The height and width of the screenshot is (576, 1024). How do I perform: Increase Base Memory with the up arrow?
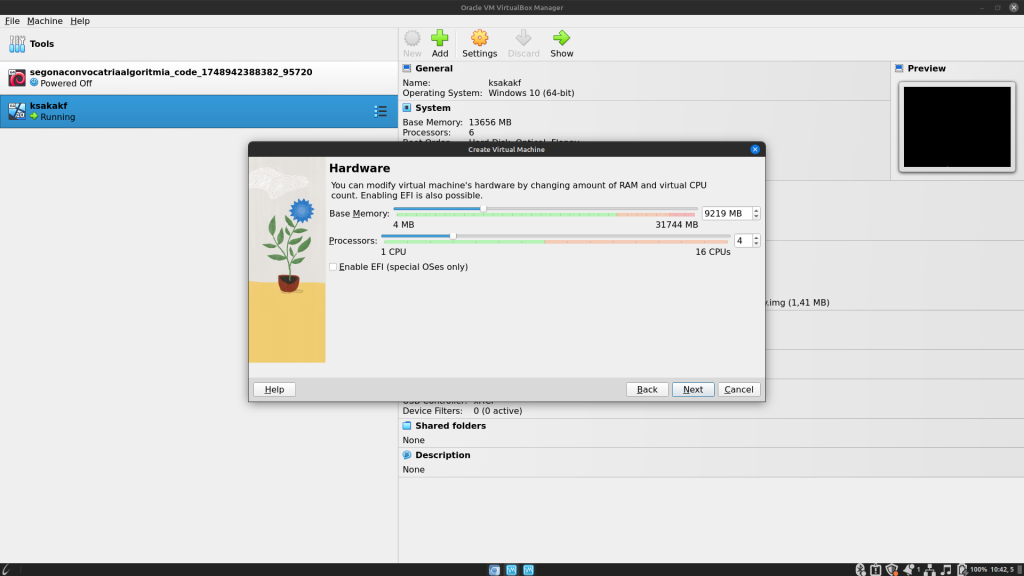click(756, 210)
